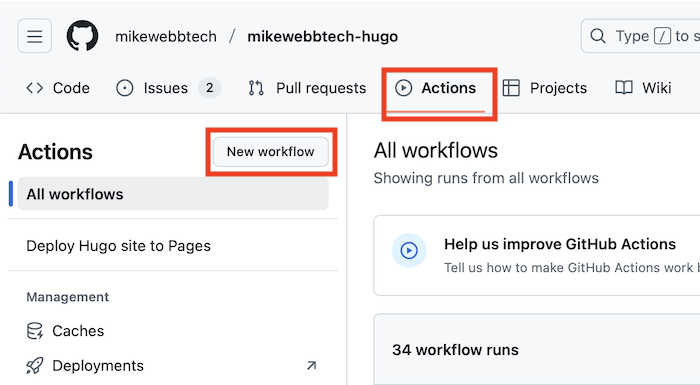Open the hamburger navigation menu
Viewport: 700px width, 385px height.
coord(35,36)
